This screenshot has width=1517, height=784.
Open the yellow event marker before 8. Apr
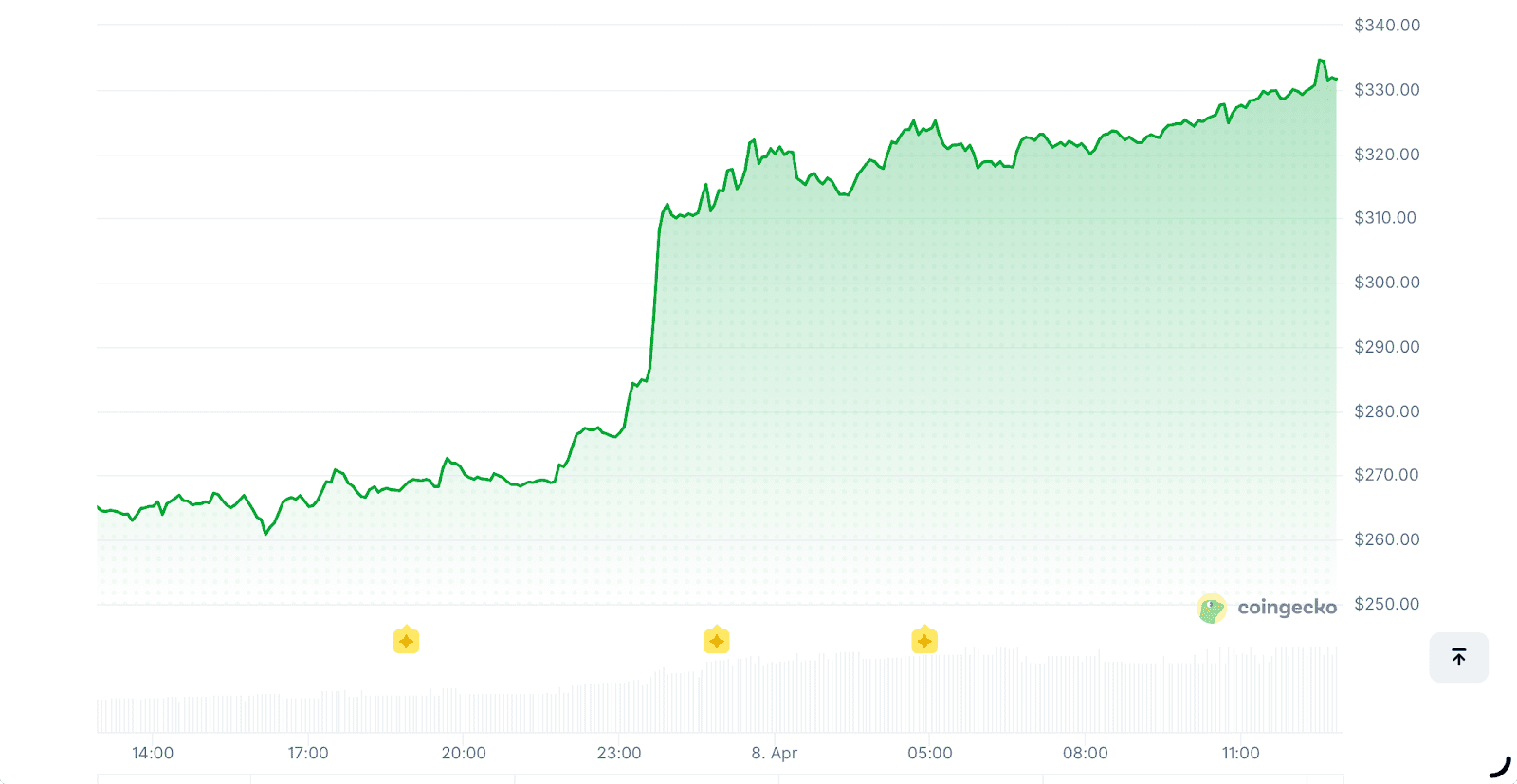coord(717,641)
